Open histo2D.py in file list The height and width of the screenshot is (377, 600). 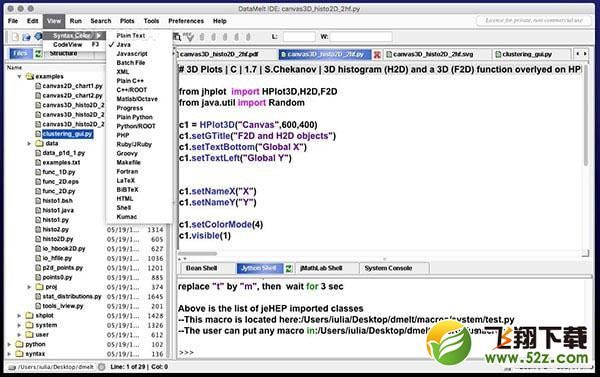57,239
